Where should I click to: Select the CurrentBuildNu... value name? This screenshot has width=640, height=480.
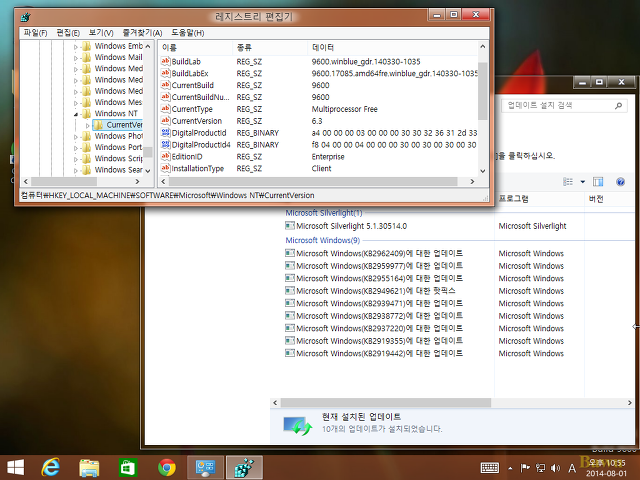200,97
